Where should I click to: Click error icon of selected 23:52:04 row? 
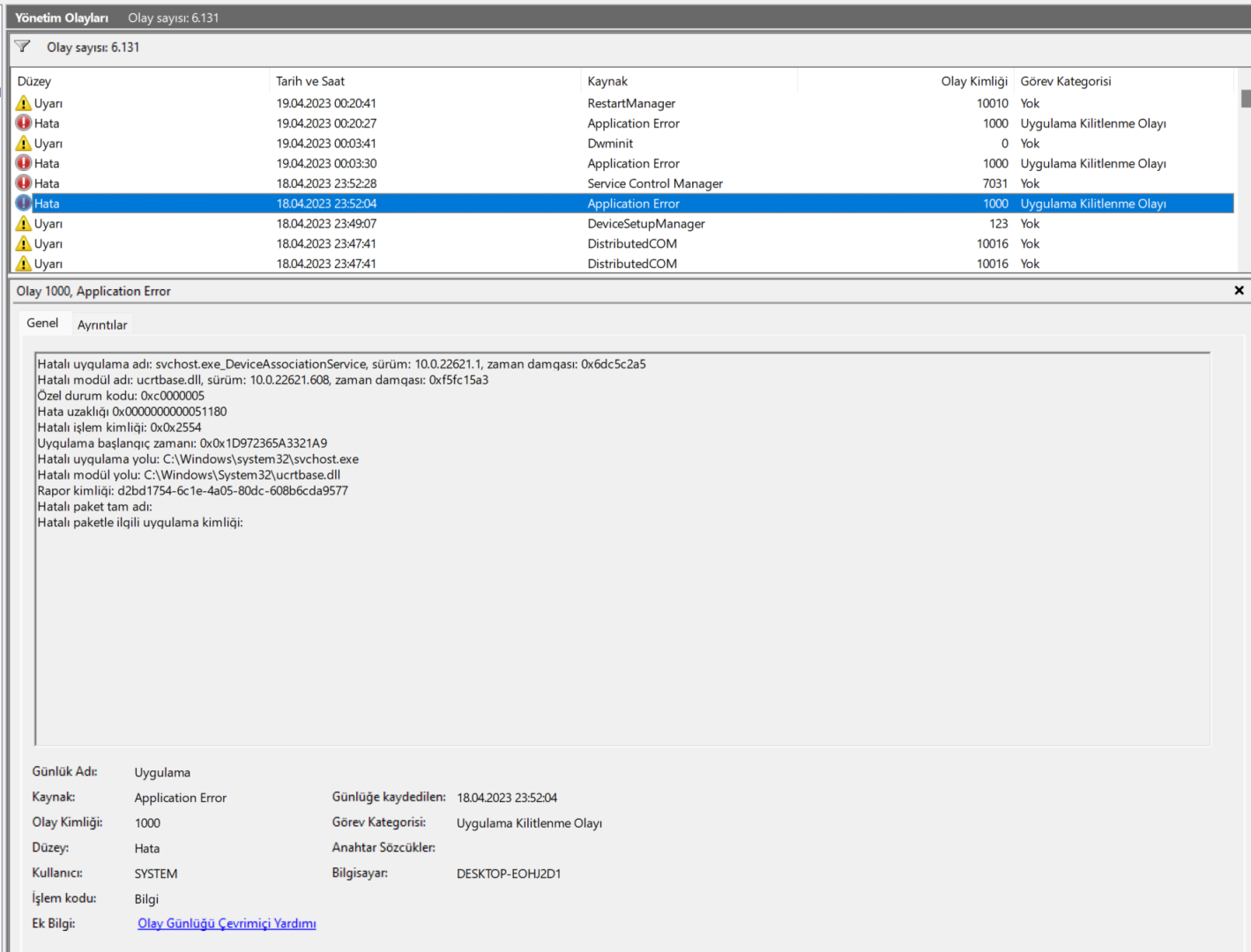[24, 203]
